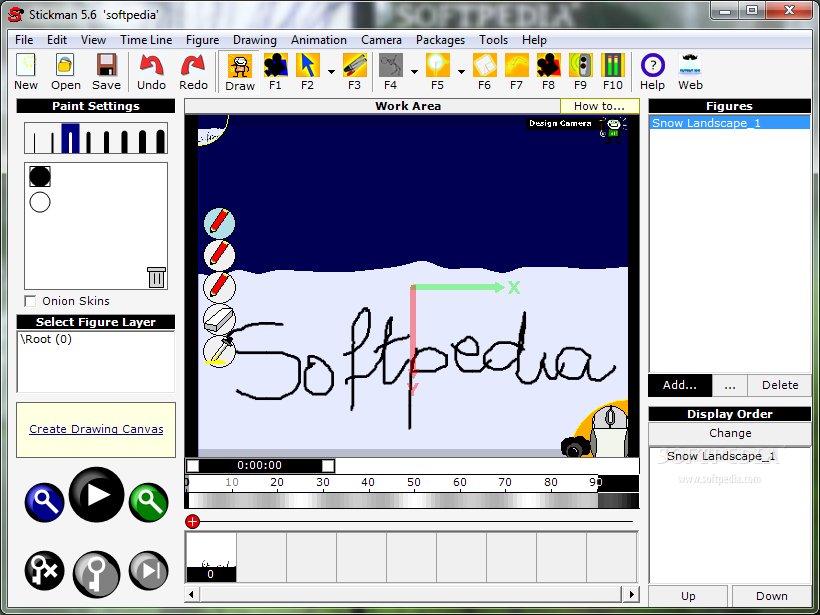Image resolution: width=820 pixels, height=615 pixels.
Task: Save the project with the Save icon
Action: (x=106, y=72)
